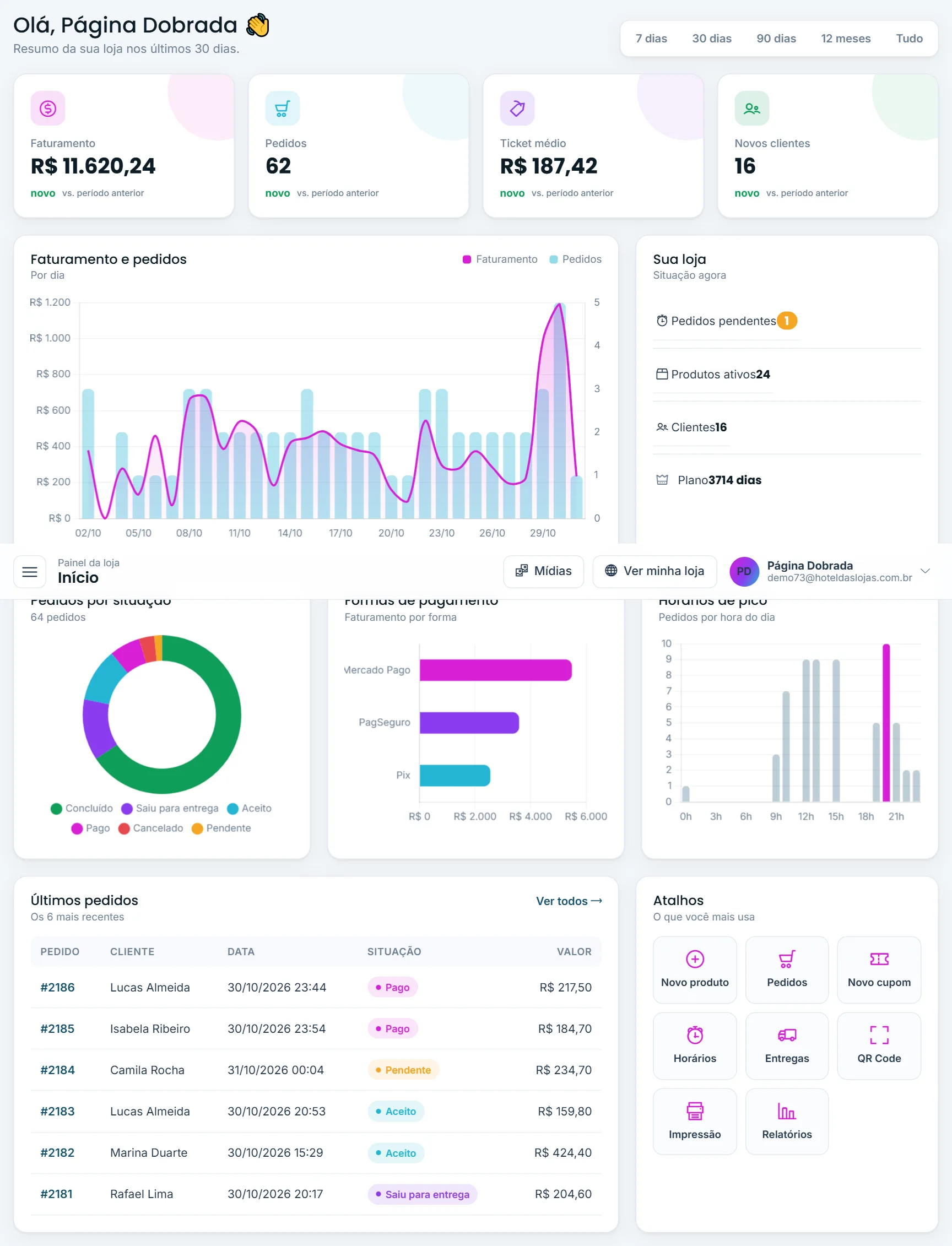
Task: Open the Pedidos shortcut in Atalhos
Action: tap(787, 969)
